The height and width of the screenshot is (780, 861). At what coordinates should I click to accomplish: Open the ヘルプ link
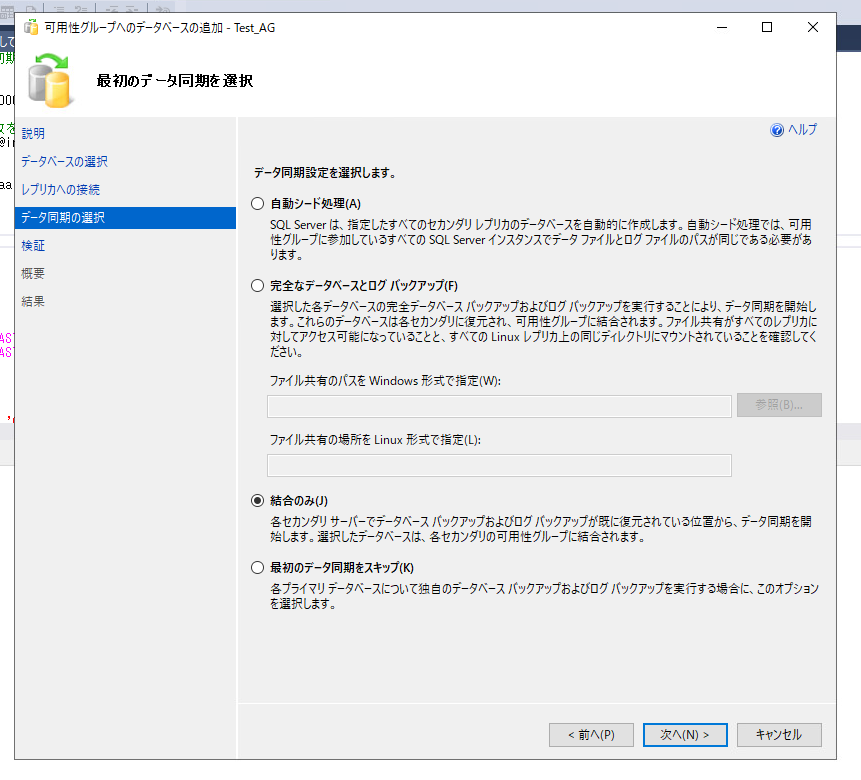click(x=802, y=130)
